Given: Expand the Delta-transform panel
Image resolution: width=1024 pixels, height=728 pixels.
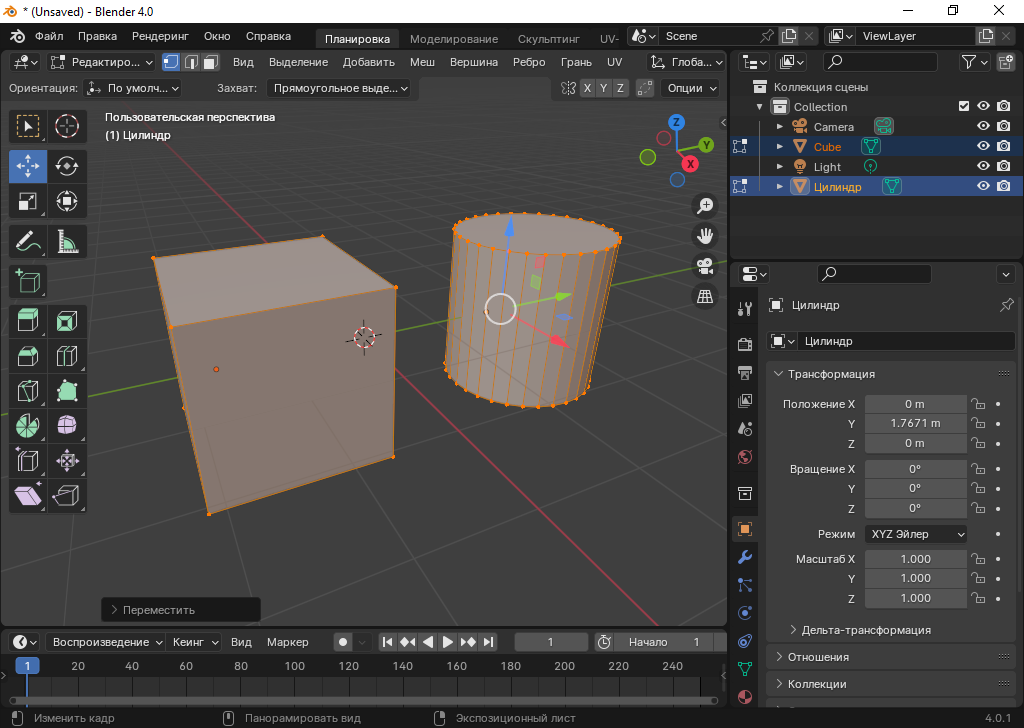Looking at the screenshot, I should pos(865,630).
